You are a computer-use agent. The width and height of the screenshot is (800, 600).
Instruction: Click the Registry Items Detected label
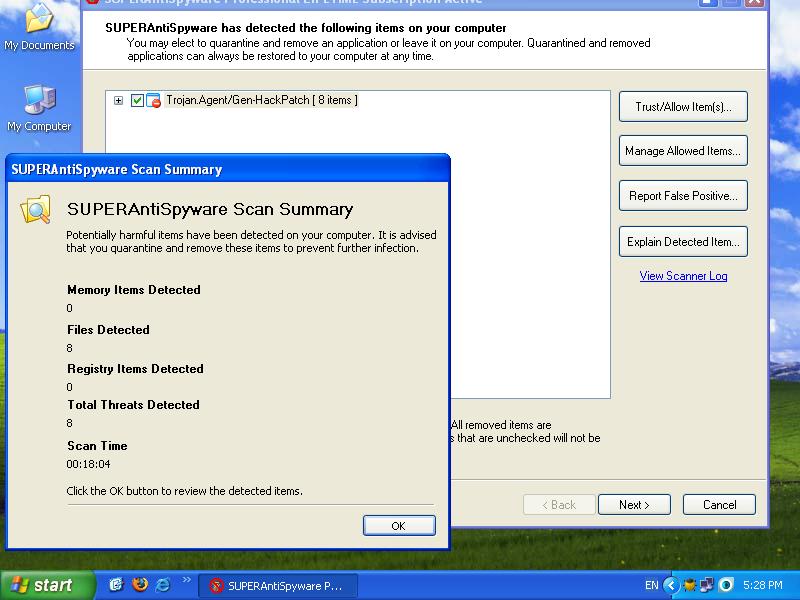coord(135,369)
